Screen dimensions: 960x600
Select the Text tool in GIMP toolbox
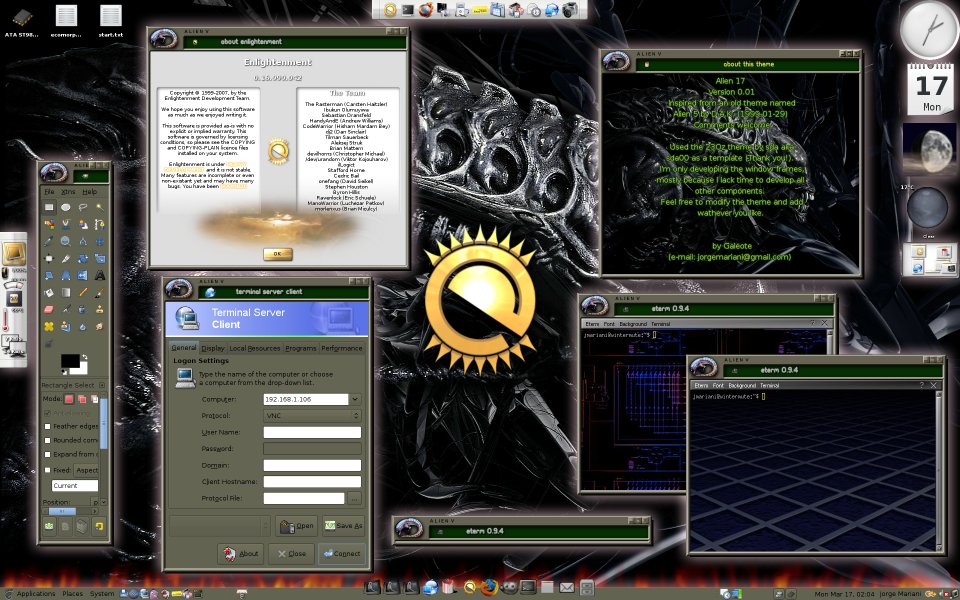(100, 276)
